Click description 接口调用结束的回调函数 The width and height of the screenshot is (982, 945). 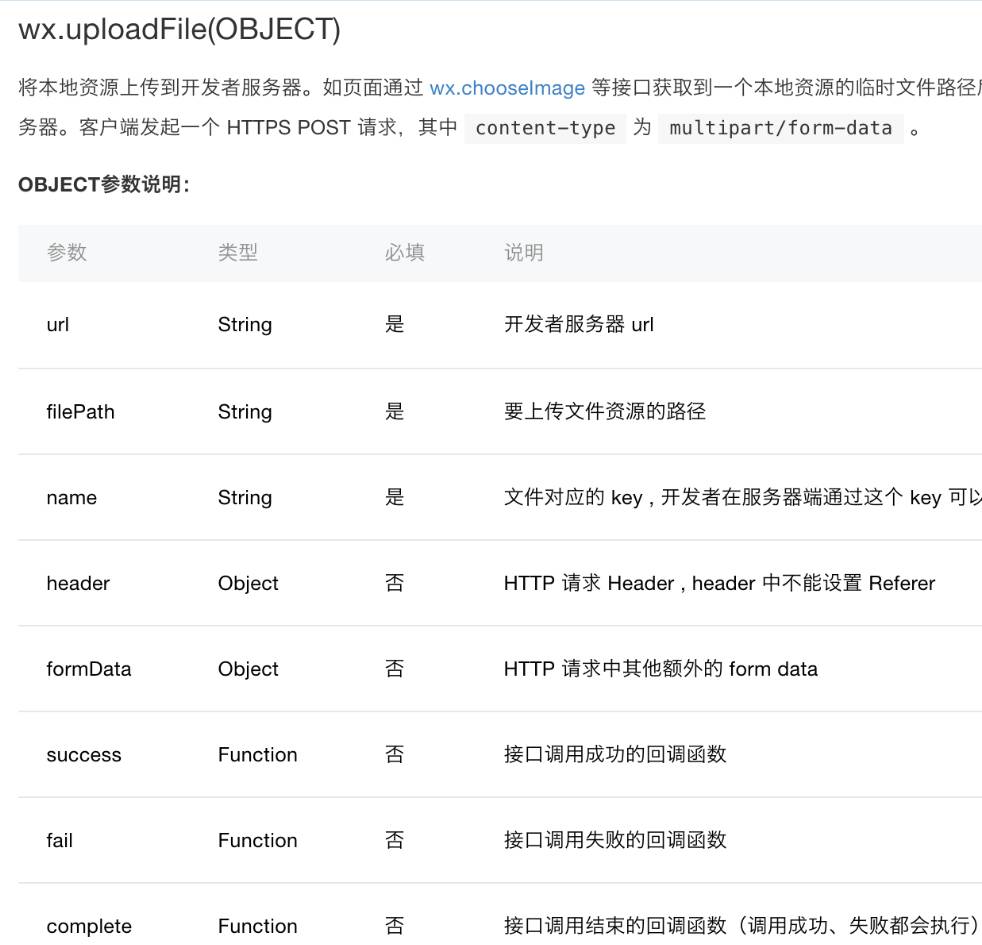(x=743, y=925)
